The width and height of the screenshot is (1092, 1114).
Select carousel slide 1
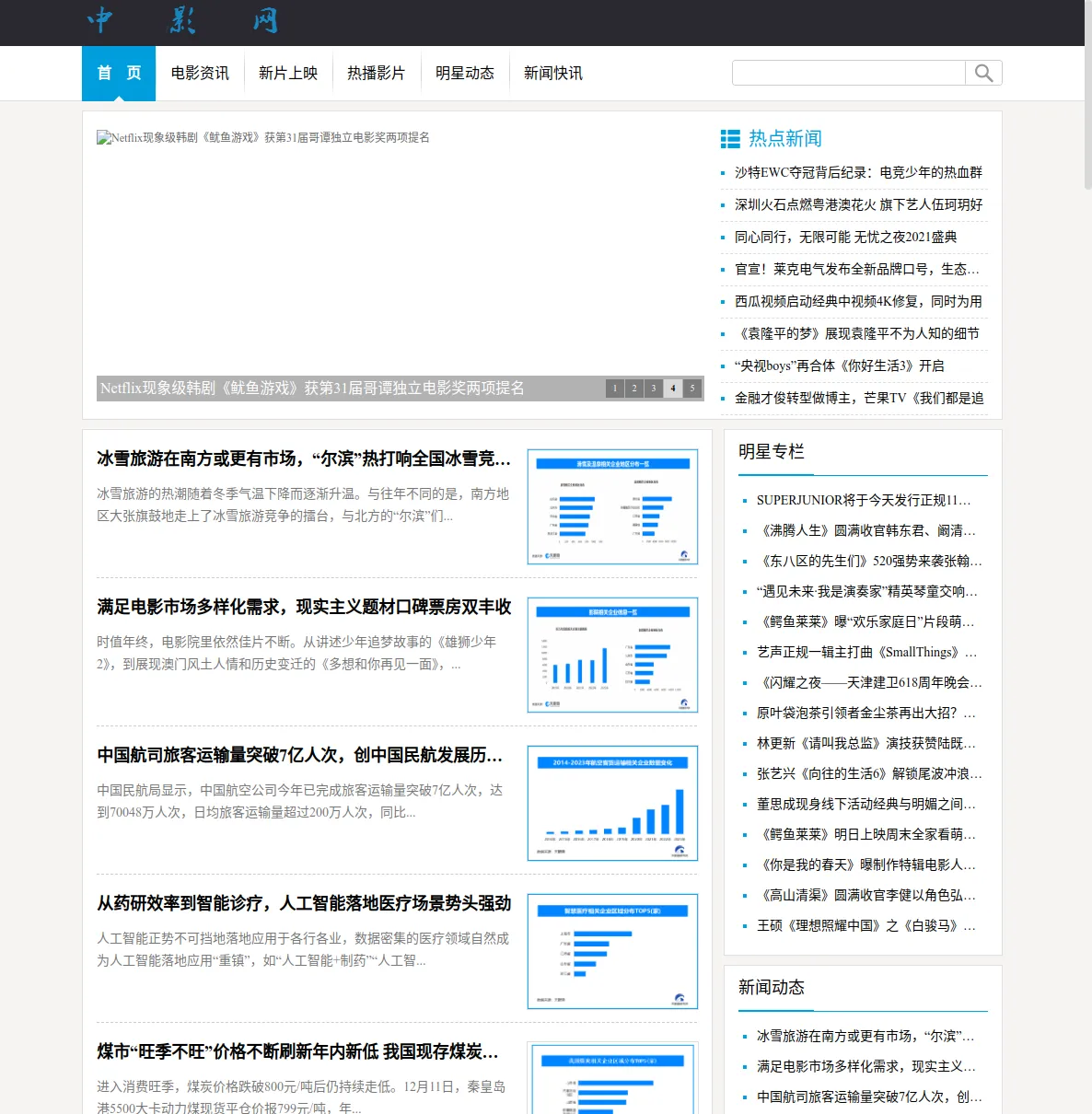point(615,389)
